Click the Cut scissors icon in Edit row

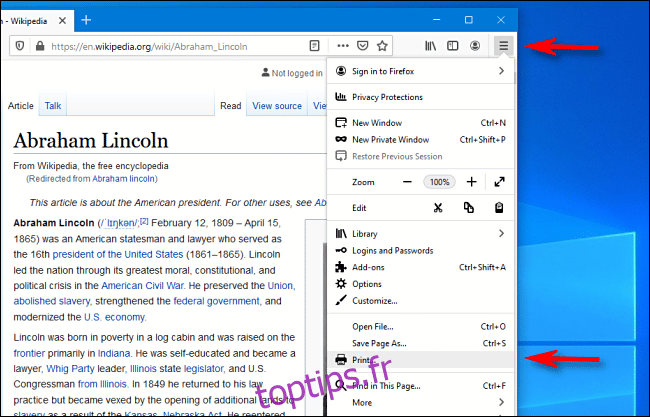(x=438, y=208)
